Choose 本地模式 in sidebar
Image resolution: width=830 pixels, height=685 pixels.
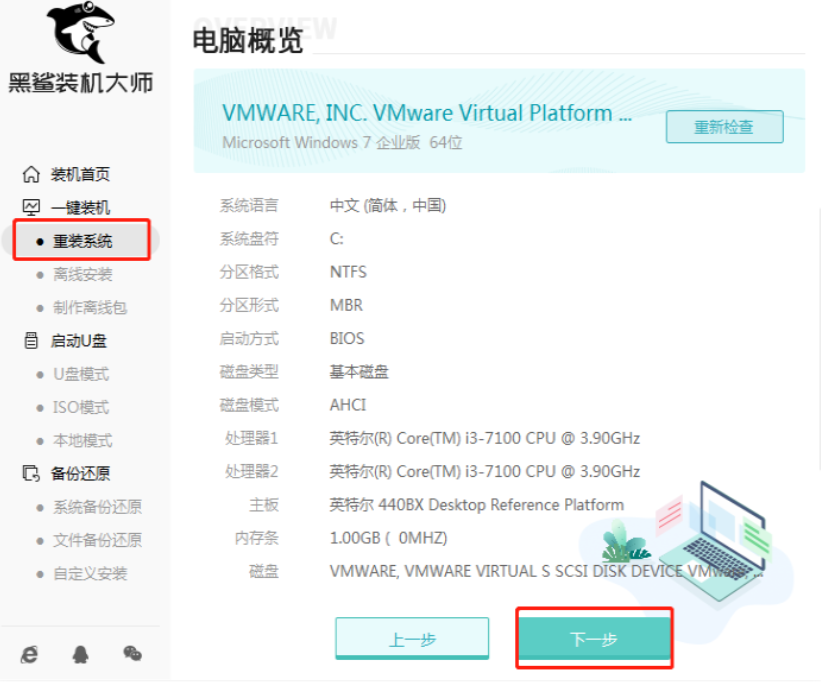pyautogui.click(x=83, y=440)
